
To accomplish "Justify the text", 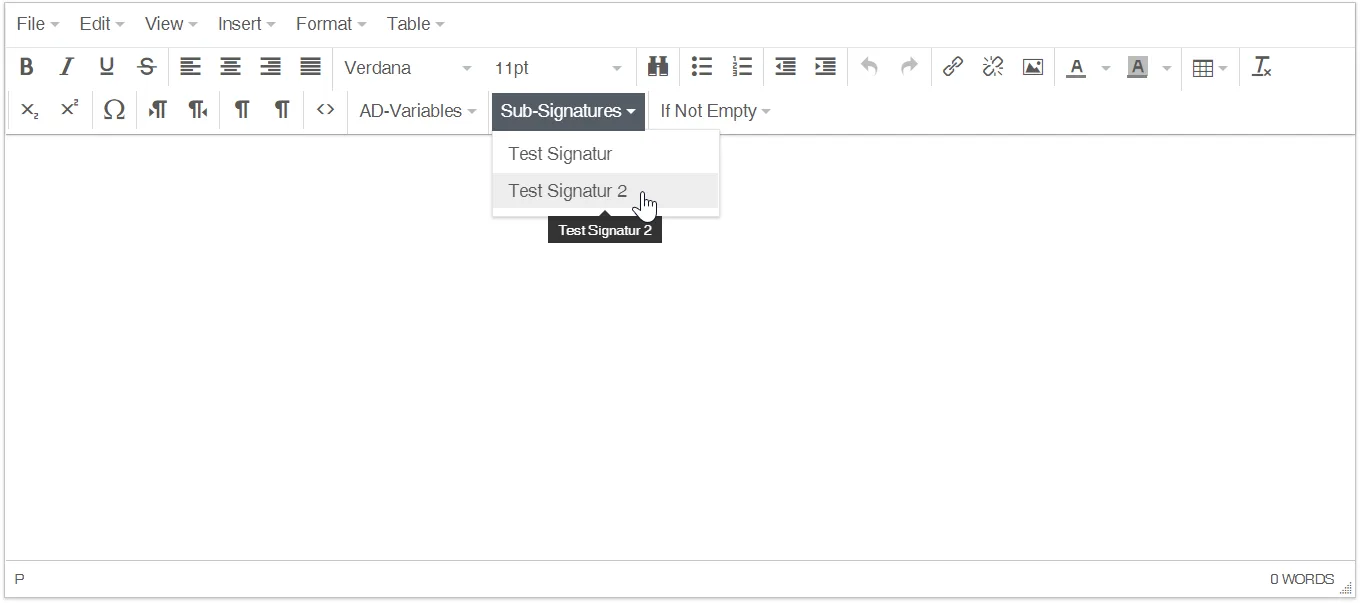I will point(310,67).
